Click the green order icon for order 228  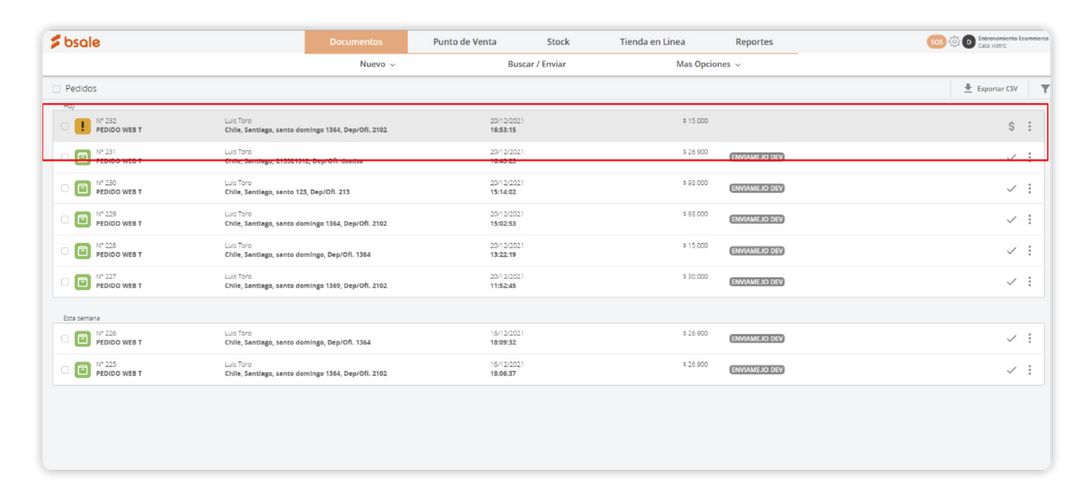[x=83, y=250]
